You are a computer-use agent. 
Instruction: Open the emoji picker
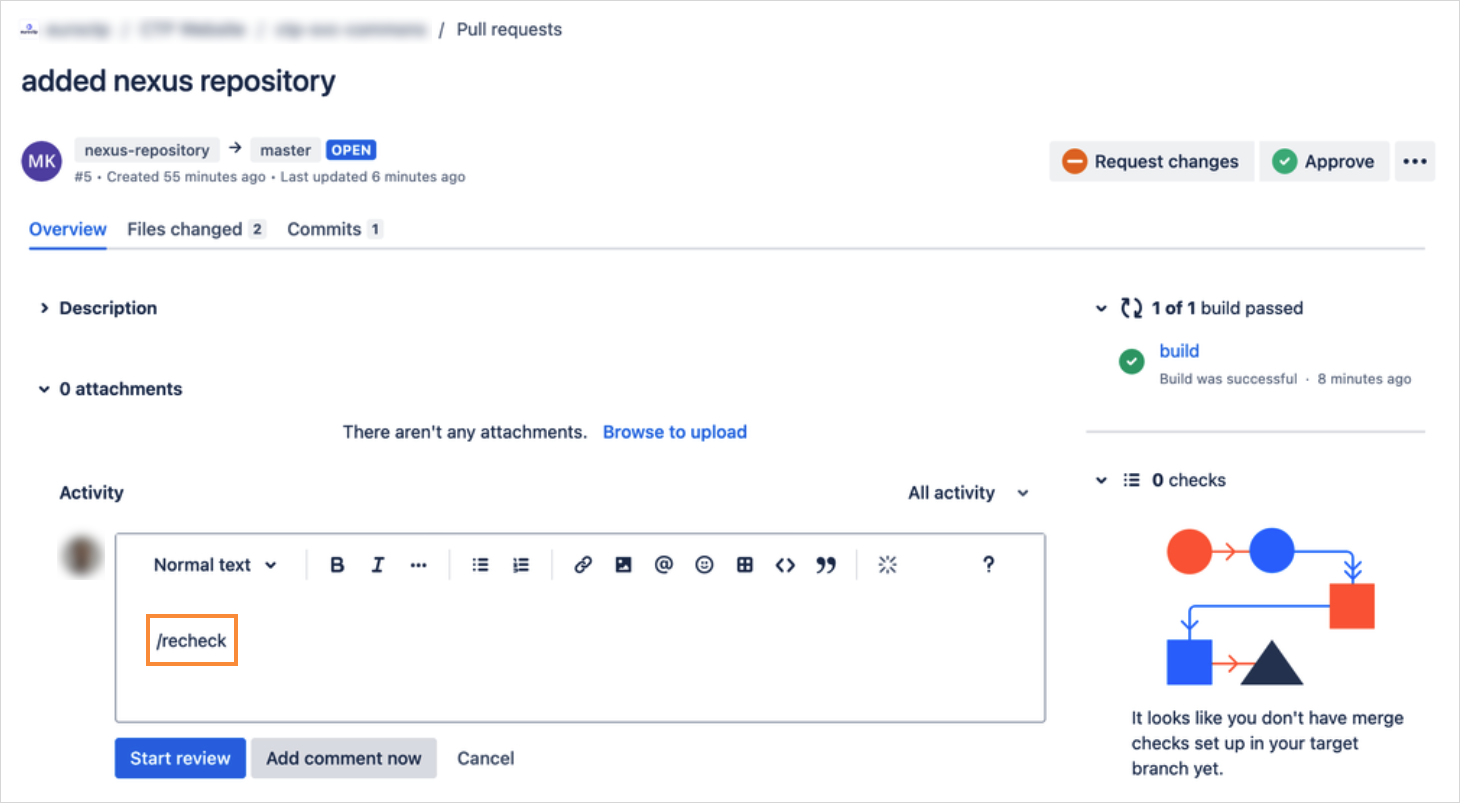(704, 564)
